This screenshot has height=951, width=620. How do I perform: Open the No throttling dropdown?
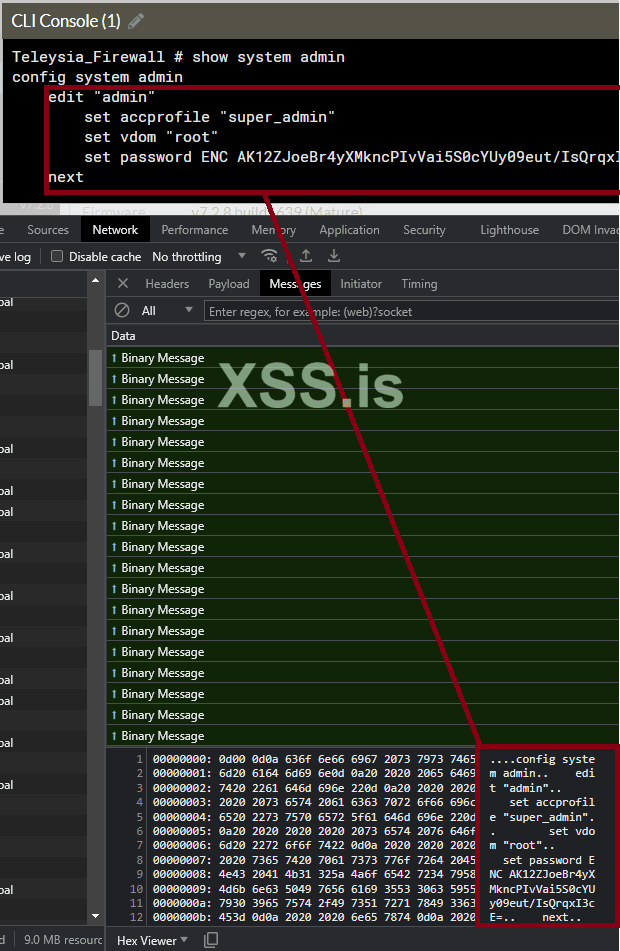[199, 257]
